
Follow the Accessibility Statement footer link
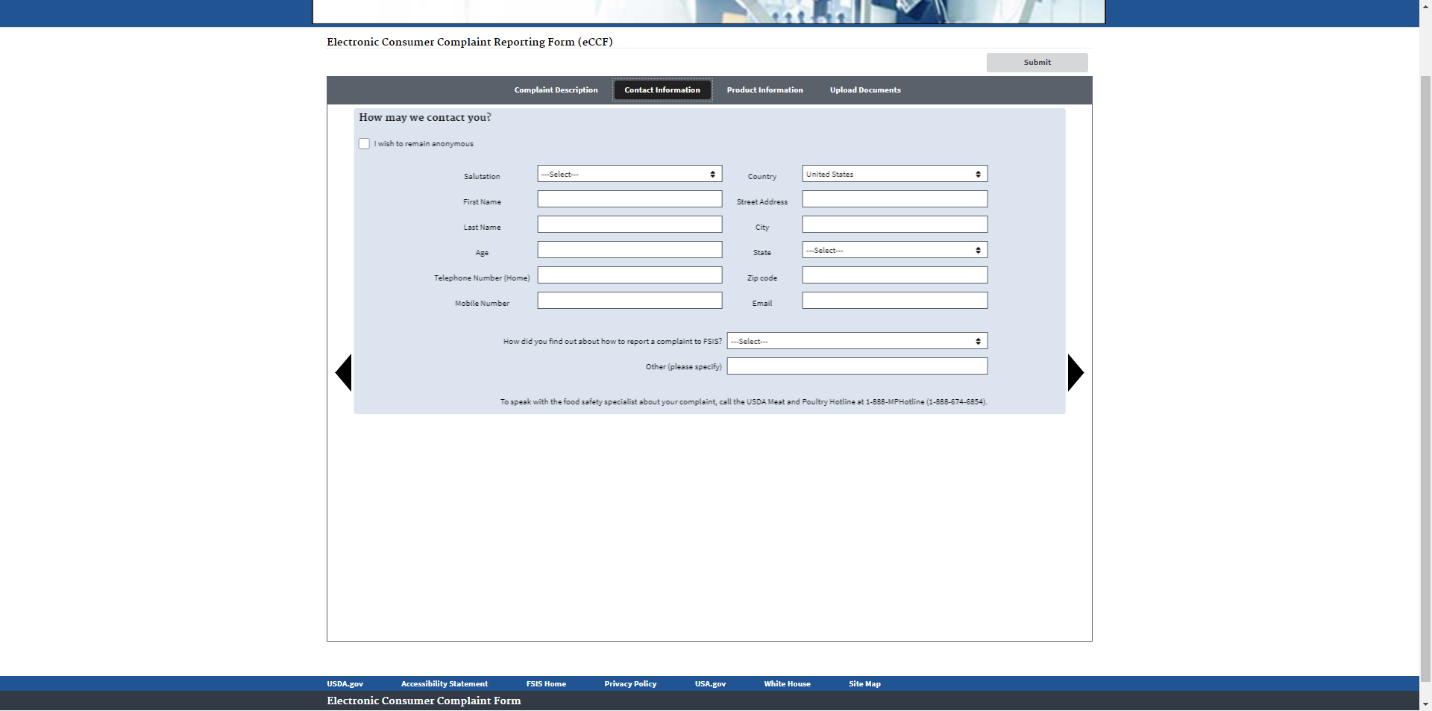[x=444, y=684]
